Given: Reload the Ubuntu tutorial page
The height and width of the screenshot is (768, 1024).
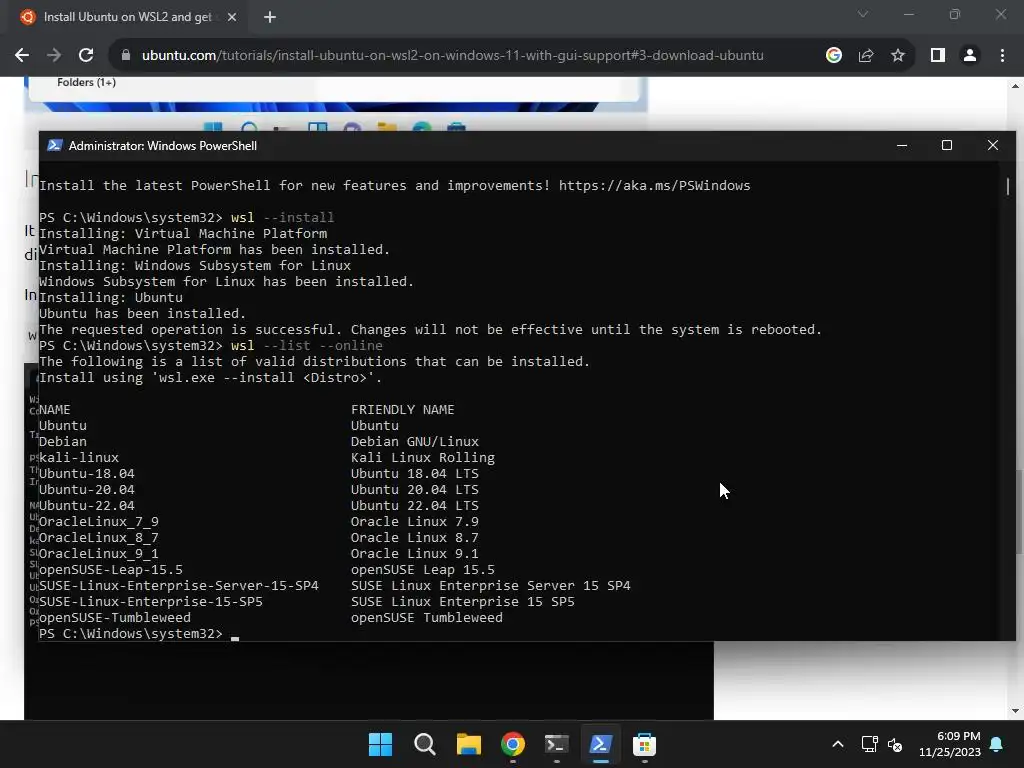Looking at the screenshot, I should 86,56.
